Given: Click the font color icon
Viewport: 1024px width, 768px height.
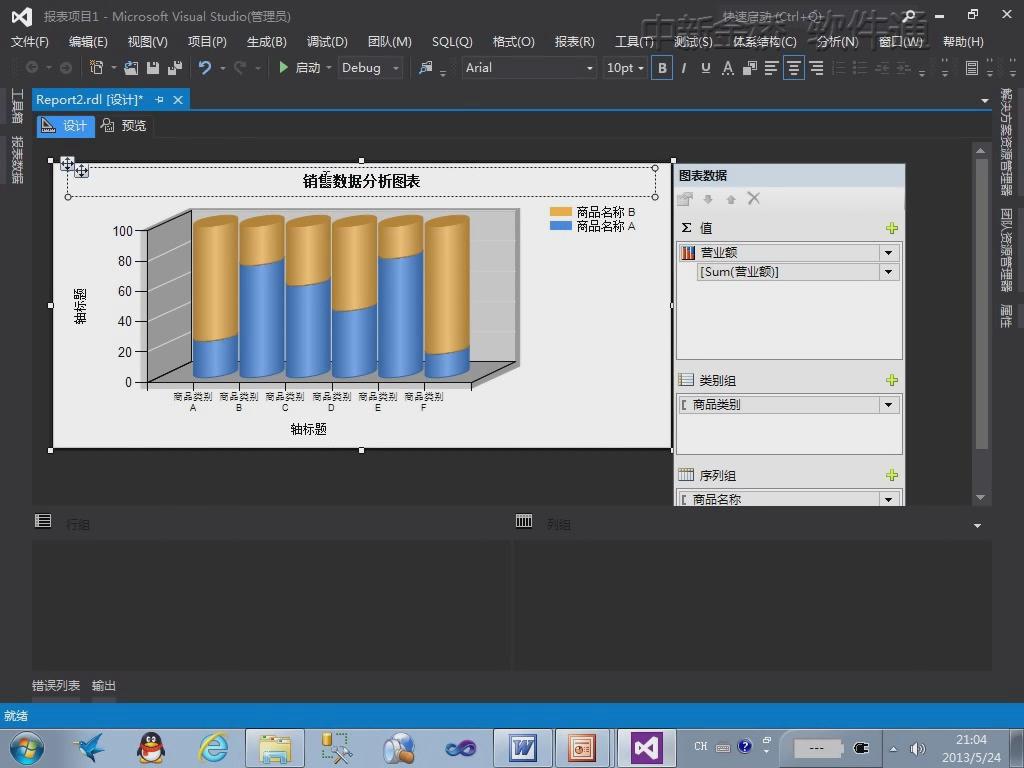Looking at the screenshot, I should [728, 68].
